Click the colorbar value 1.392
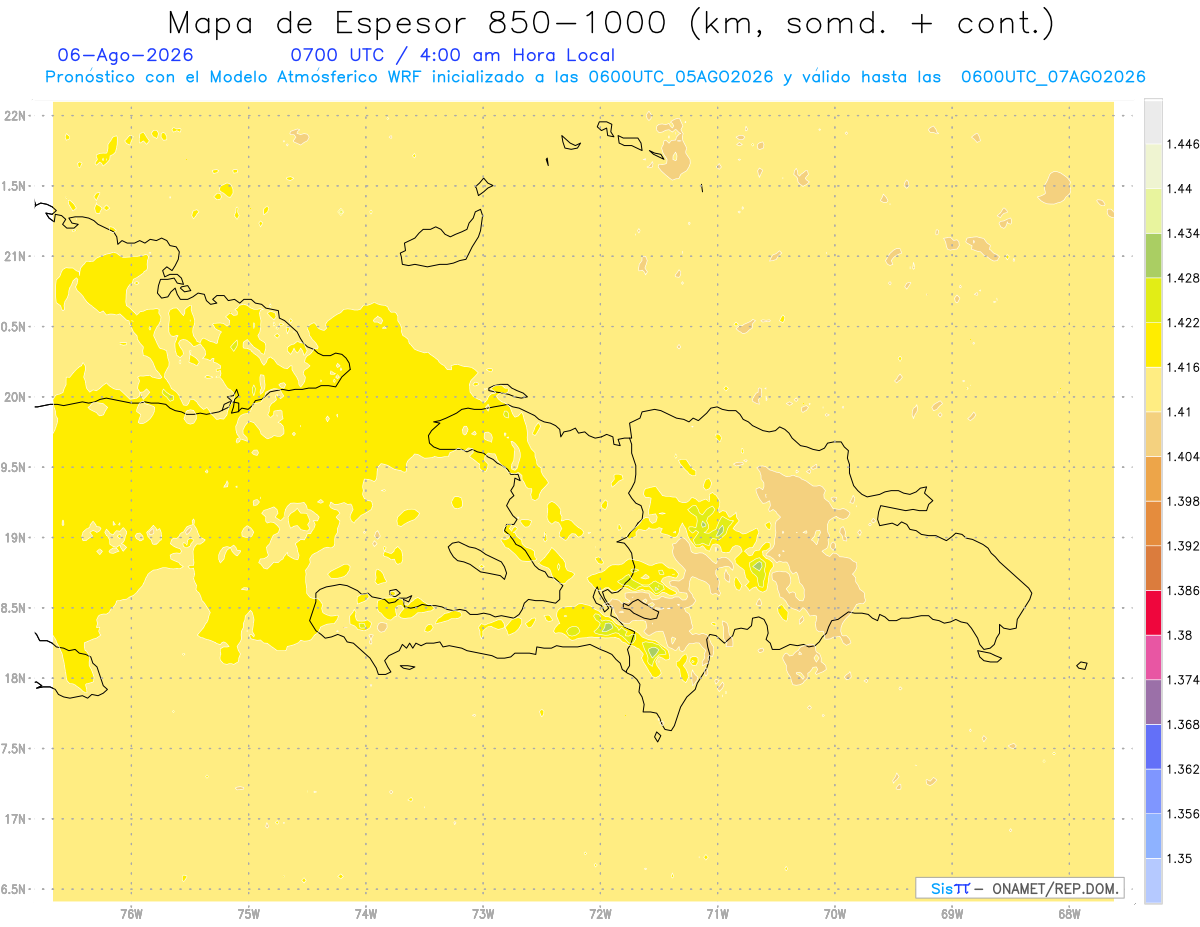 (x=1183, y=546)
